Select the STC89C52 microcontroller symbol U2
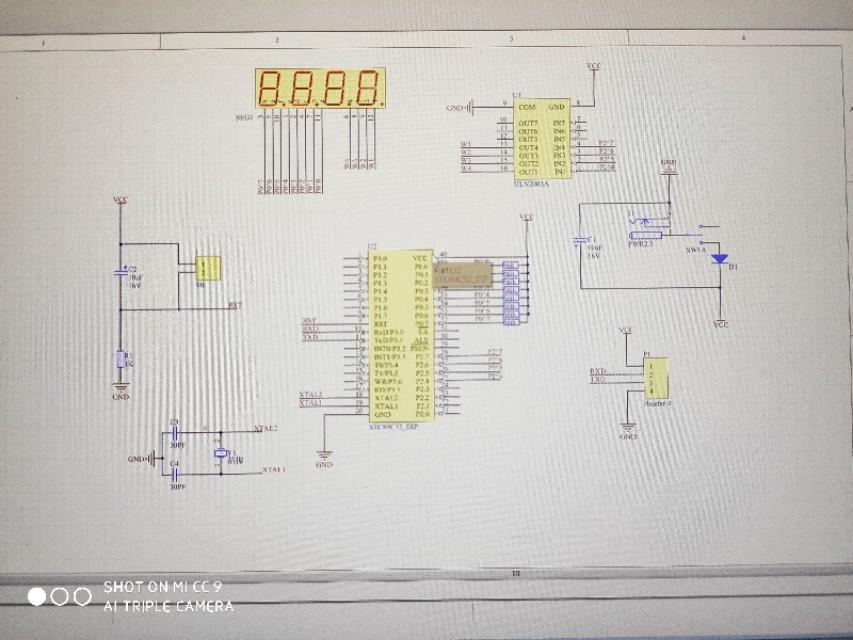This screenshot has width=853, height=640. [x=401, y=336]
